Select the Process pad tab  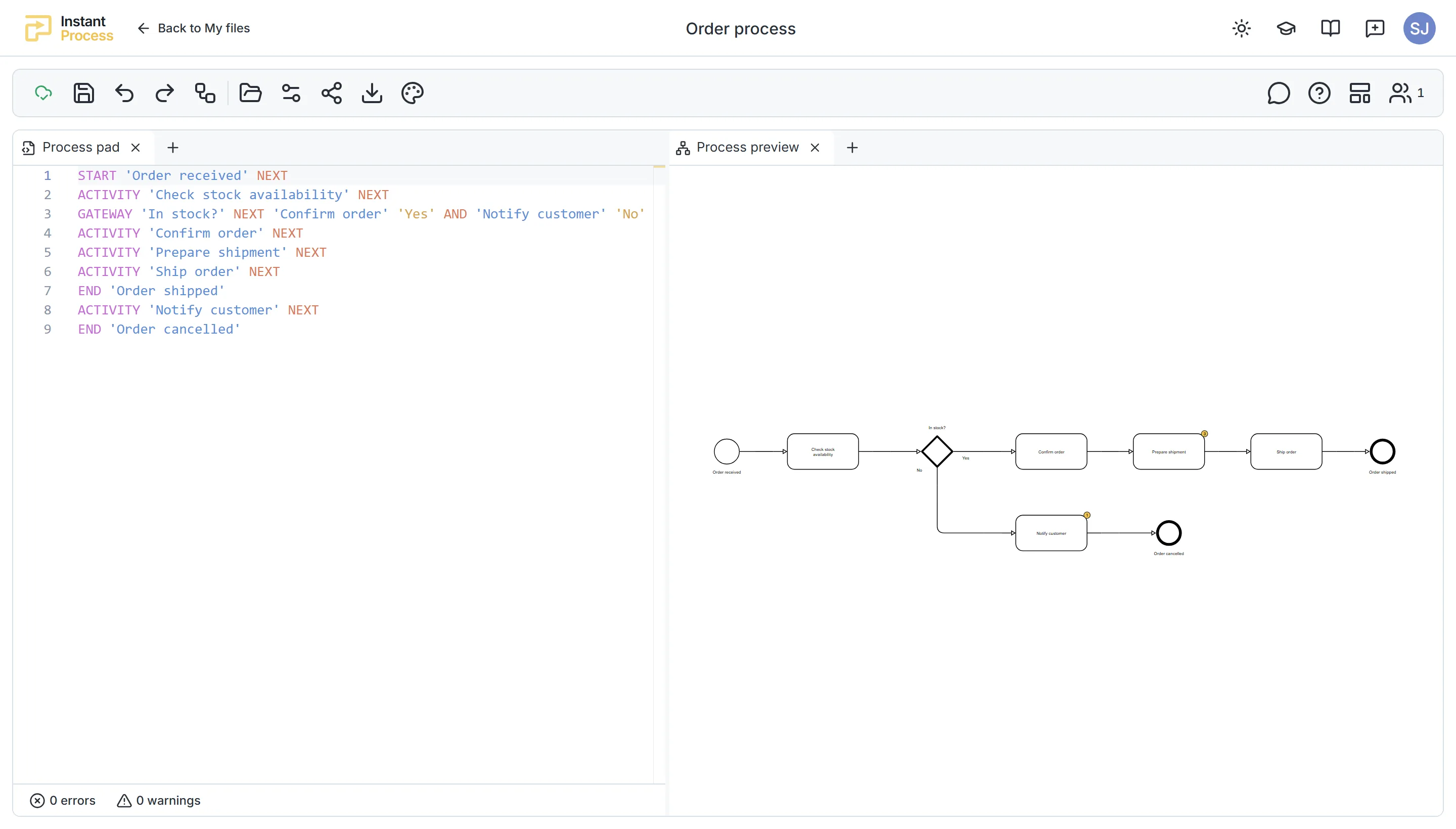[81, 148]
